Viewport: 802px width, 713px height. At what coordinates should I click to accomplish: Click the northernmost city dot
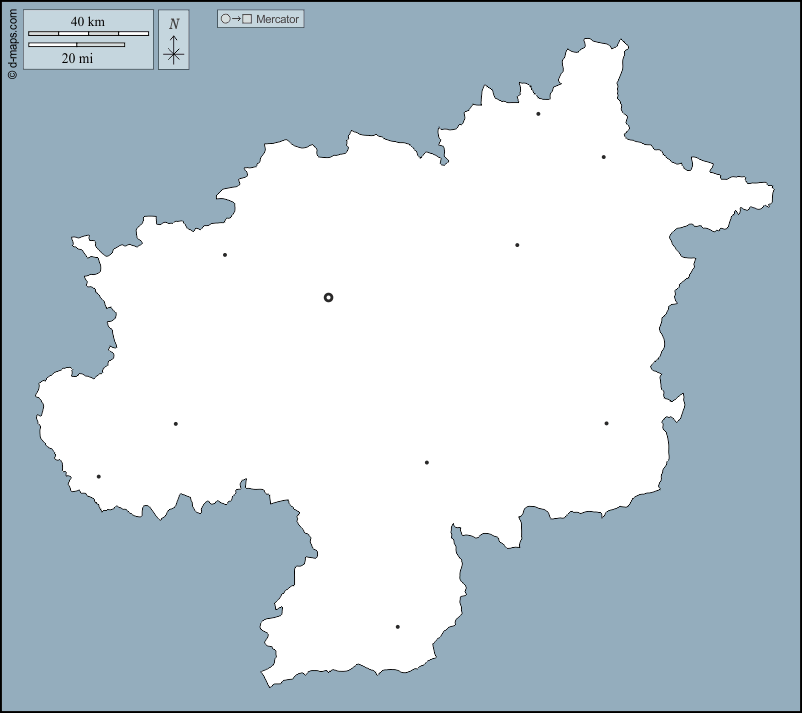pyautogui.click(x=538, y=114)
